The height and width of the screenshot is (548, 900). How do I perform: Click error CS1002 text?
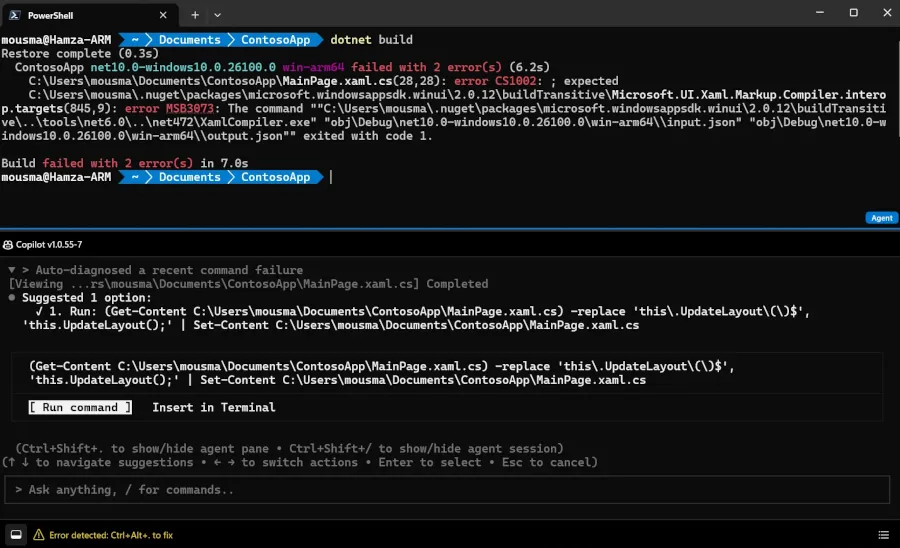(x=495, y=81)
